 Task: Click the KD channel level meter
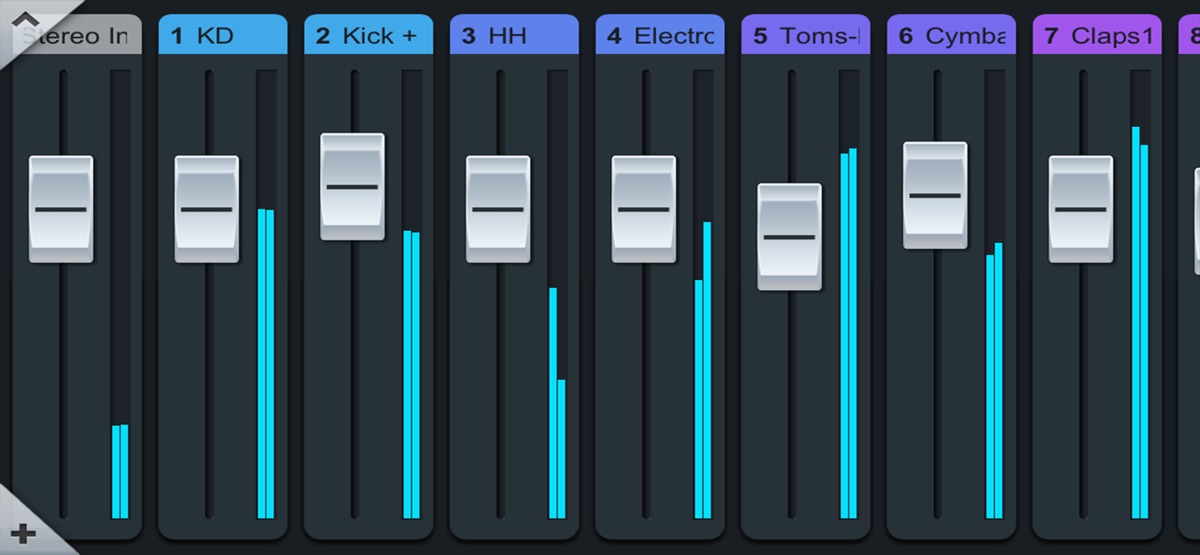click(x=266, y=360)
